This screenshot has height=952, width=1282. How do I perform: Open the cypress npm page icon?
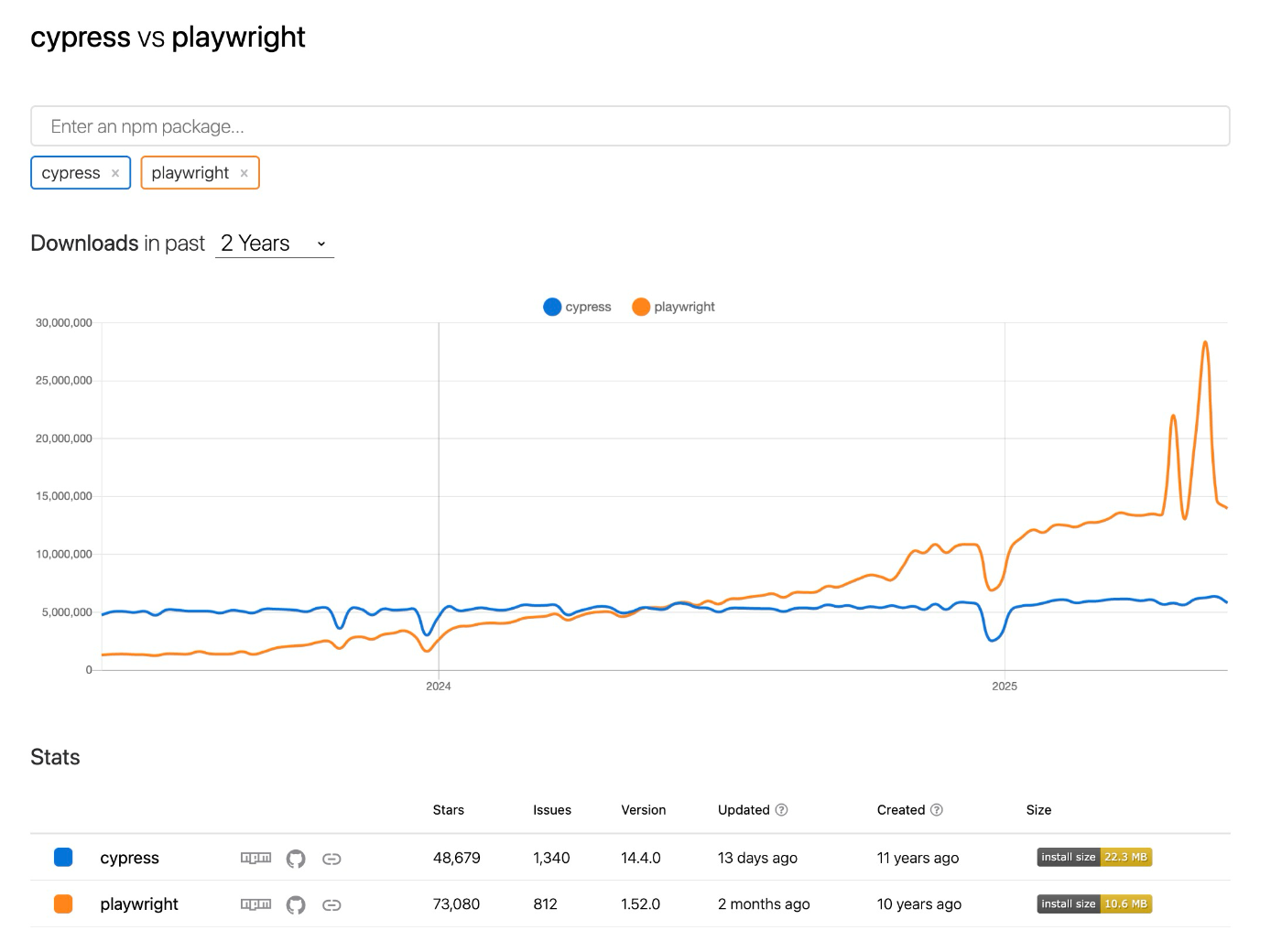(x=255, y=858)
